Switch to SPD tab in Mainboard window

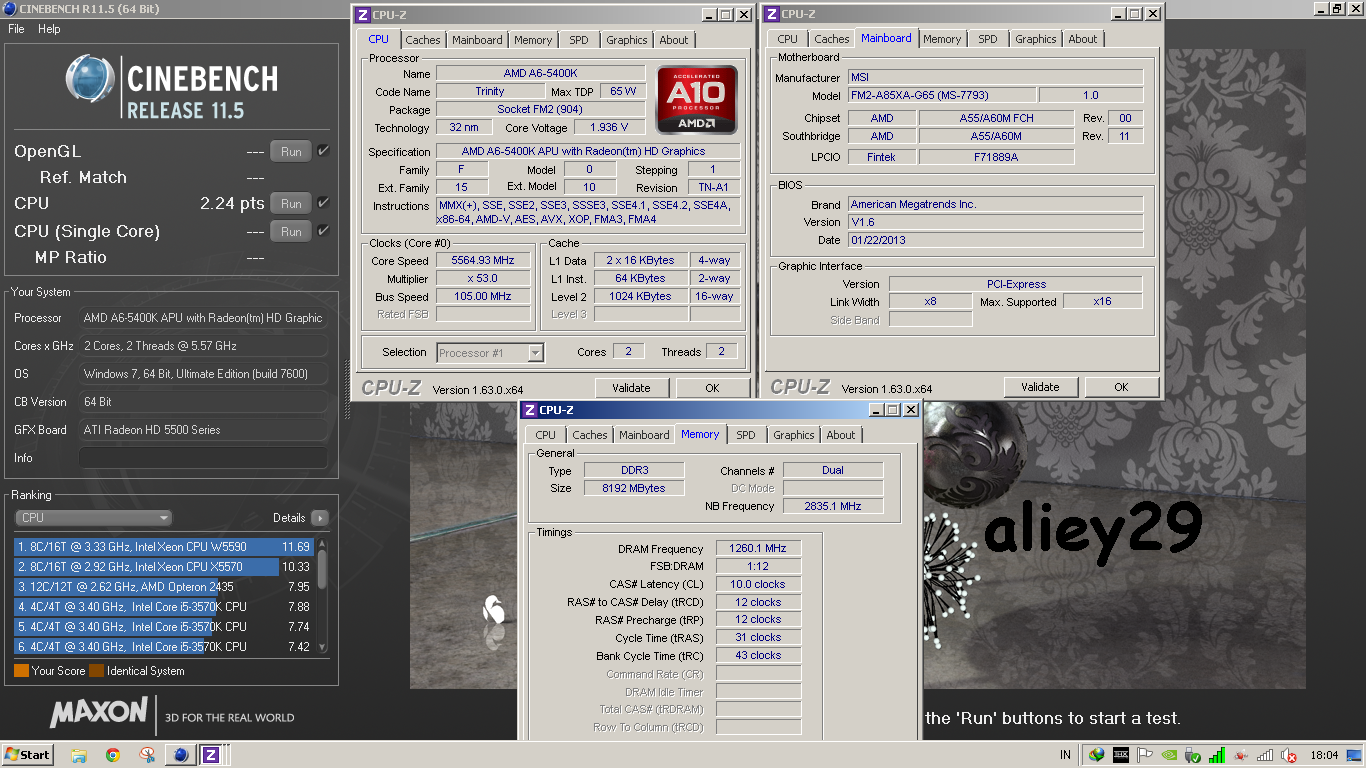point(988,39)
